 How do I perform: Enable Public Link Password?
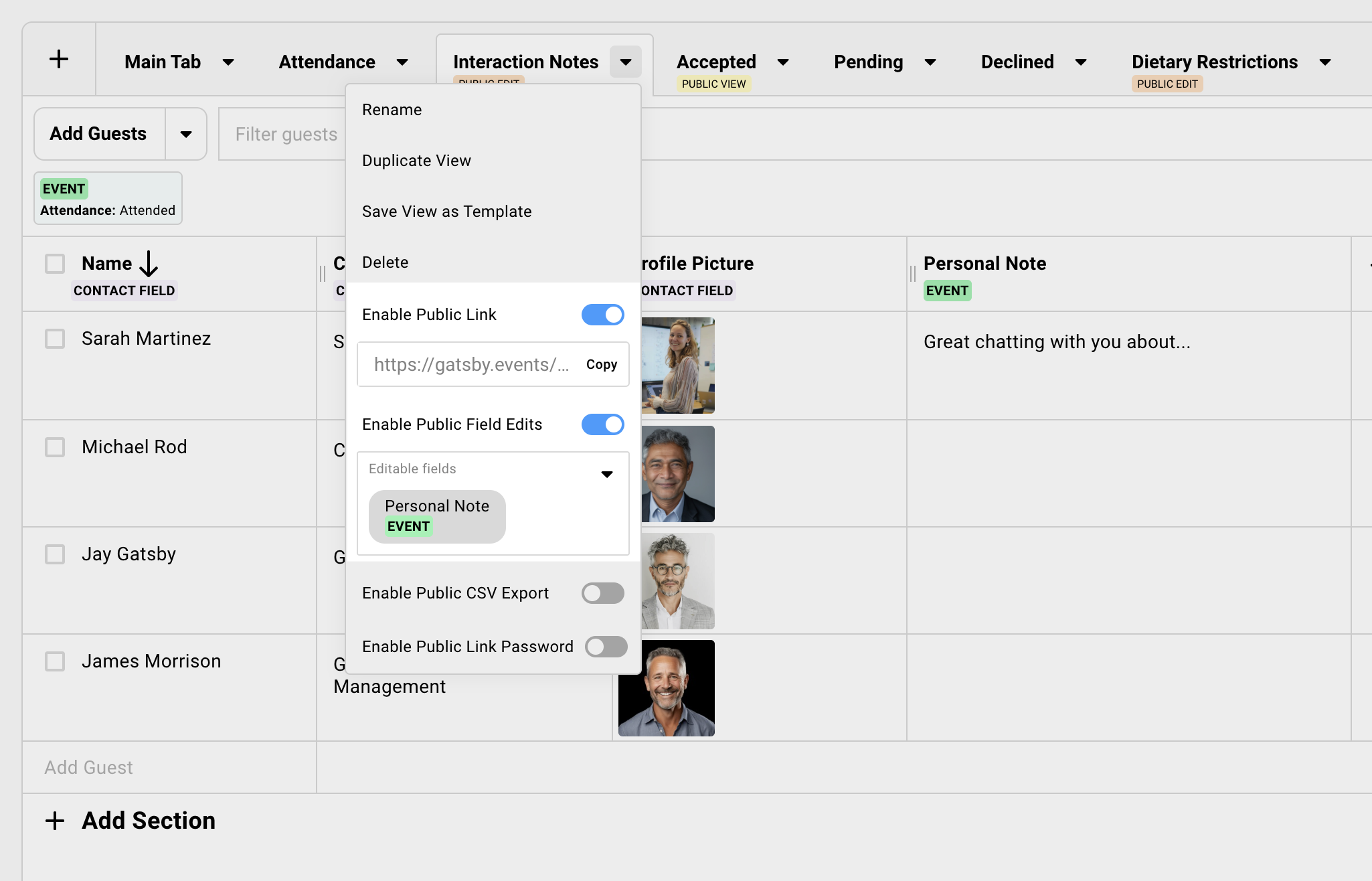pyautogui.click(x=606, y=647)
